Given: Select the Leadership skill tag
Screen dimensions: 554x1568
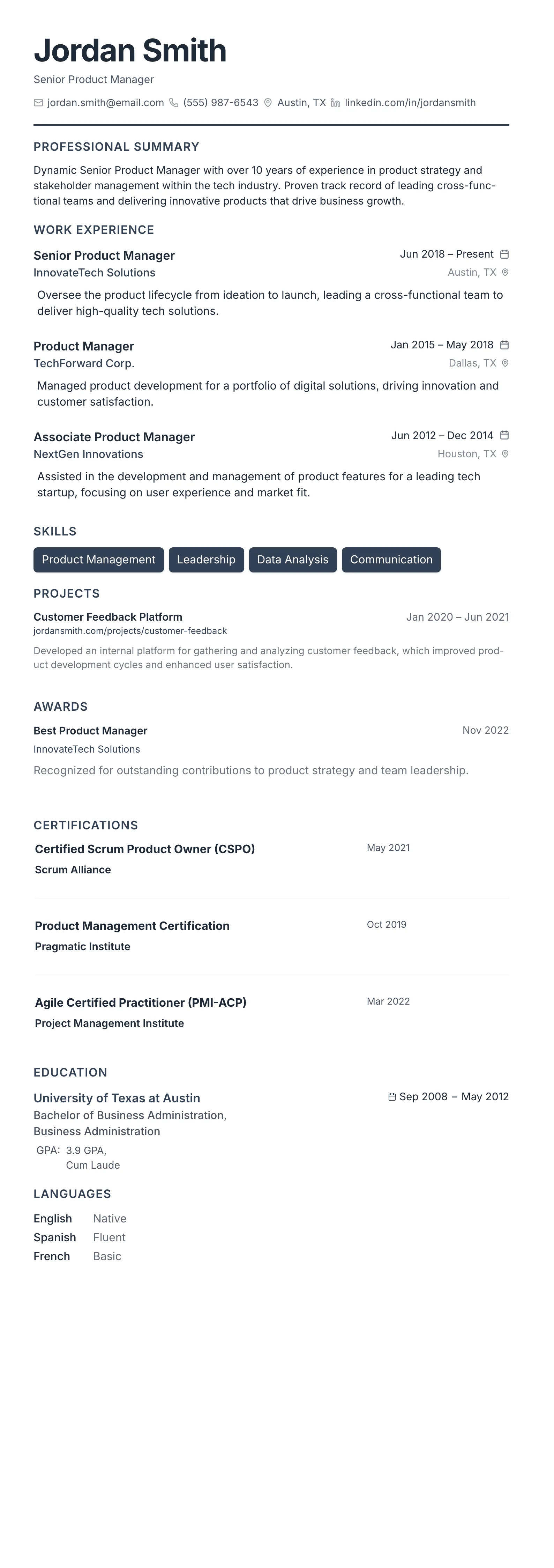Looking at the screenshot, I should [x=206, y=560].
